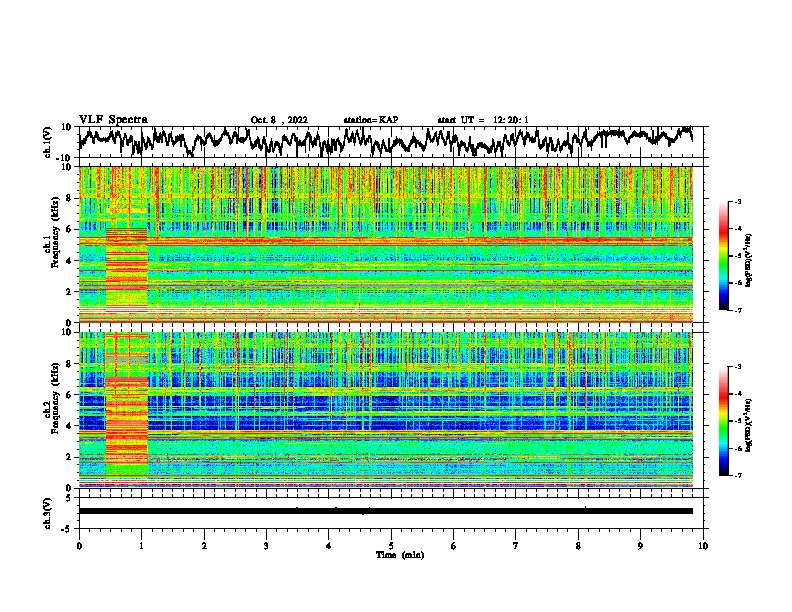This screenshot has width=792, height=612.
Task: Click the 'ch.3(V)' axis label
Action: click(x=48, y=513)
